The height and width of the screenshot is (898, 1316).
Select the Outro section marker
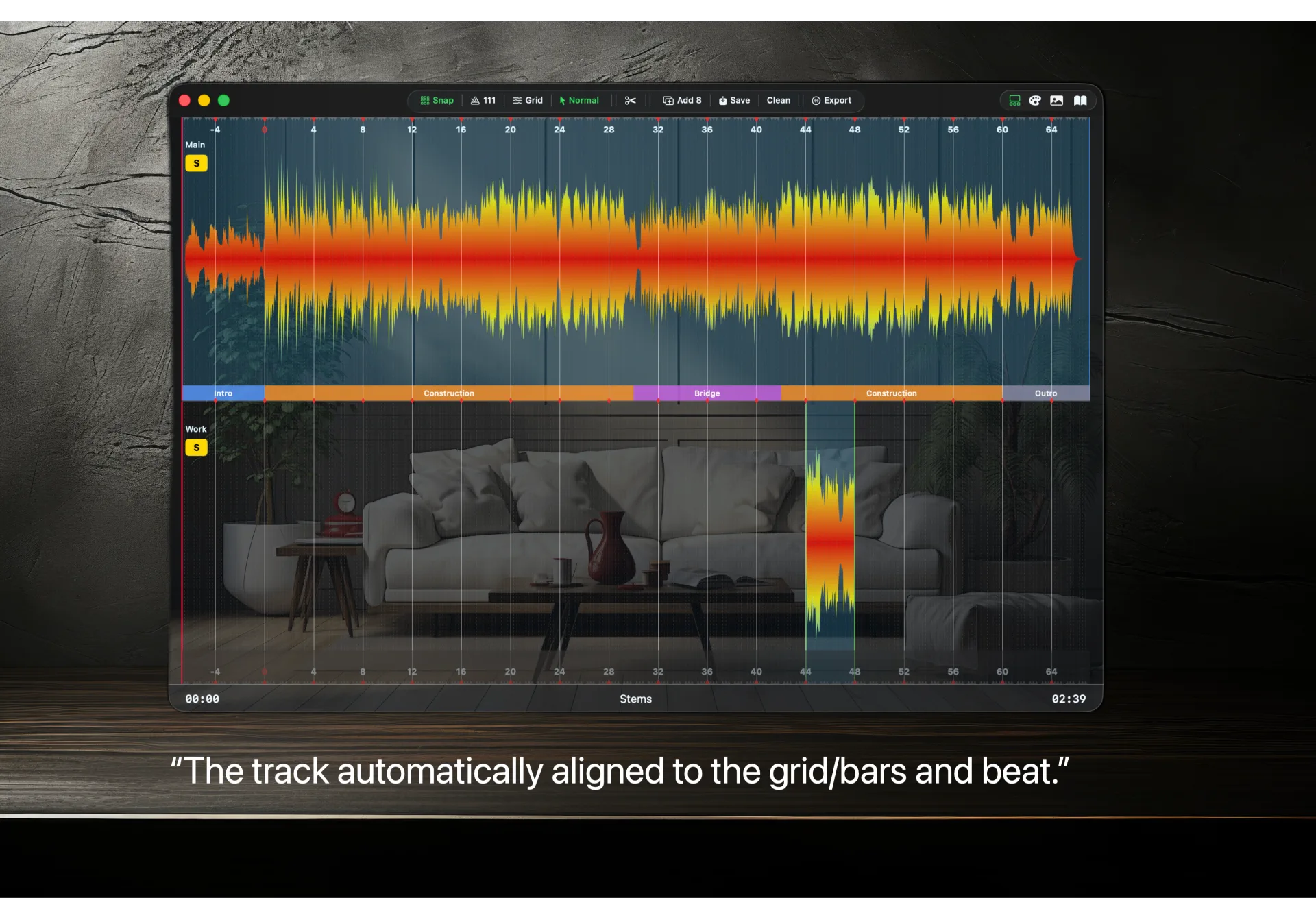1045,393
